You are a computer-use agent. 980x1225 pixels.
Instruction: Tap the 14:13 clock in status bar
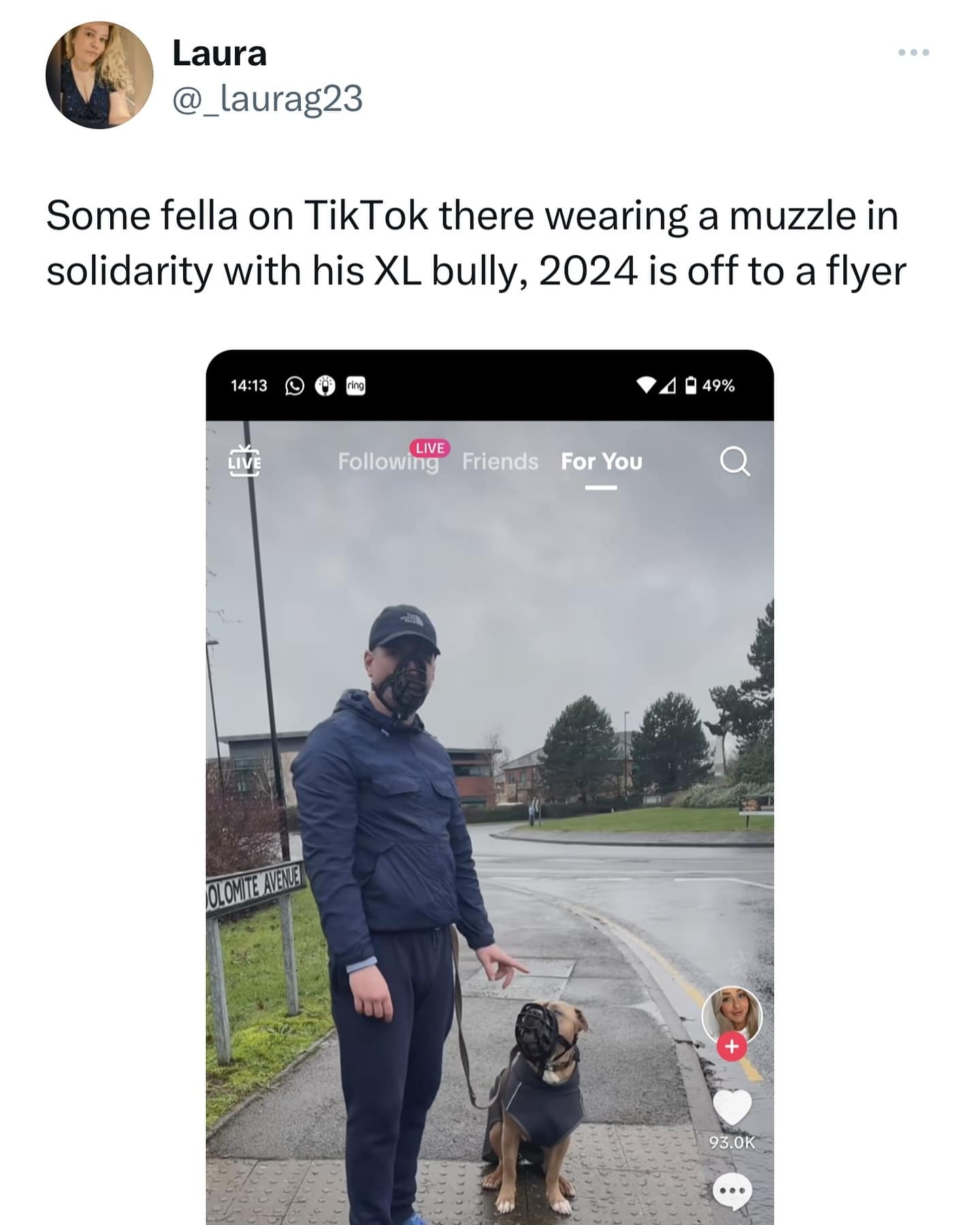click(249, 386)
